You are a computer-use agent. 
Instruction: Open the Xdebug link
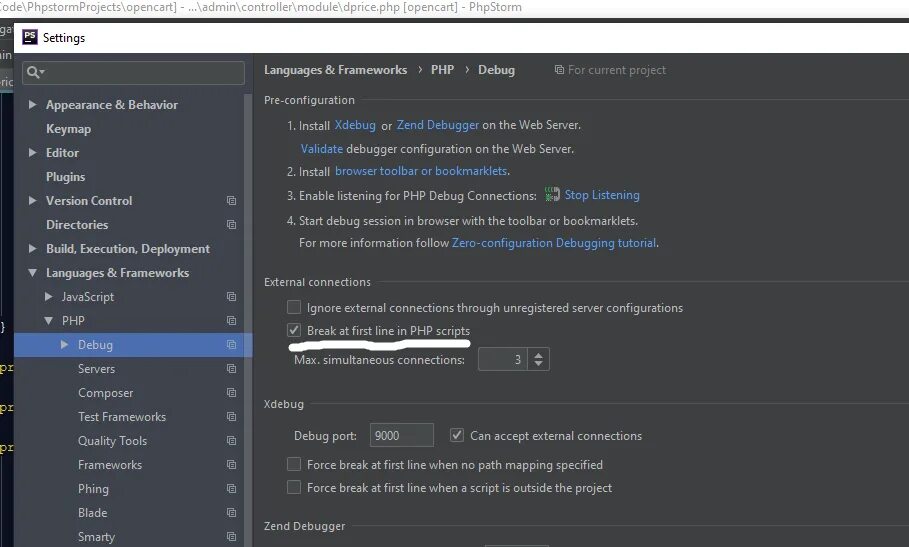click(x=355, y=125)
